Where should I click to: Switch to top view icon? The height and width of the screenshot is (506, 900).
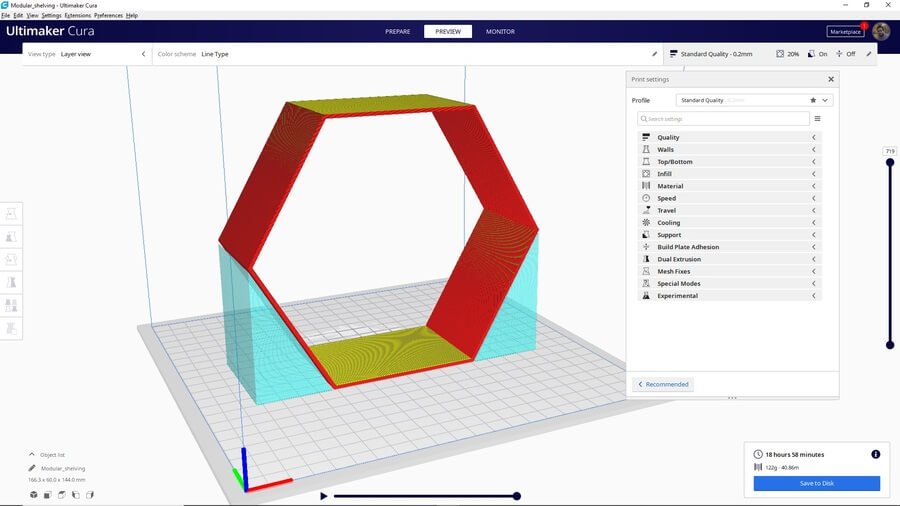pyautogui.click(x=61, y=495)
